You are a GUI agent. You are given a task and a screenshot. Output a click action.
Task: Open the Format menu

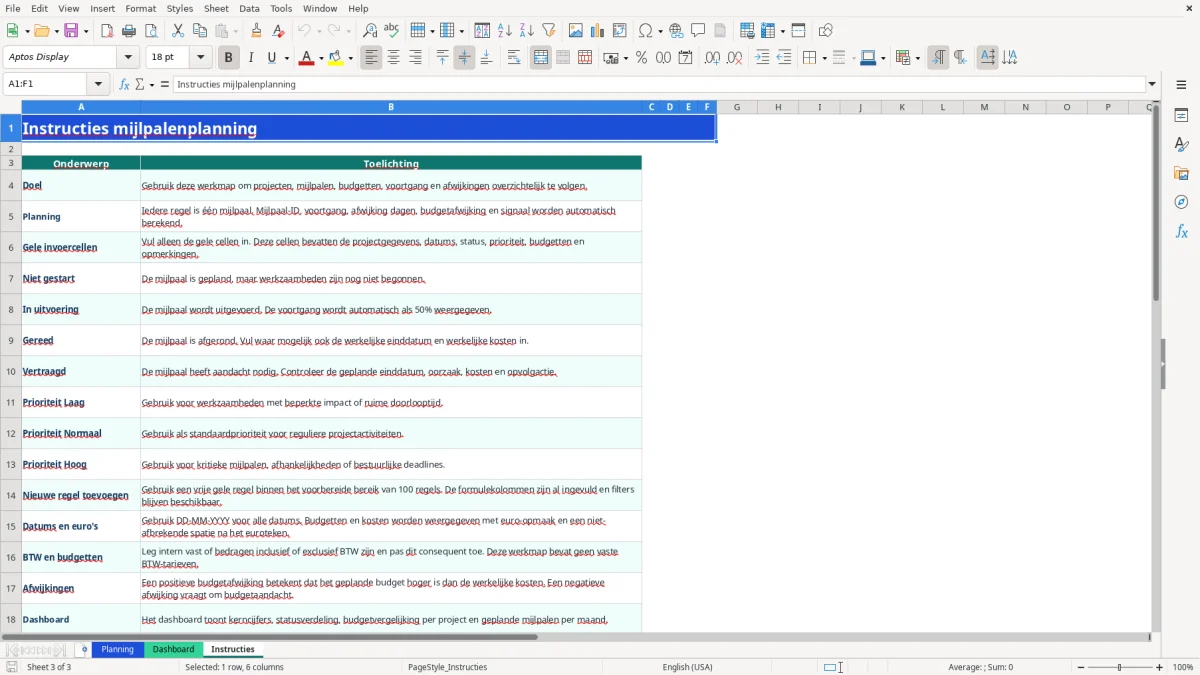point(141,8)
